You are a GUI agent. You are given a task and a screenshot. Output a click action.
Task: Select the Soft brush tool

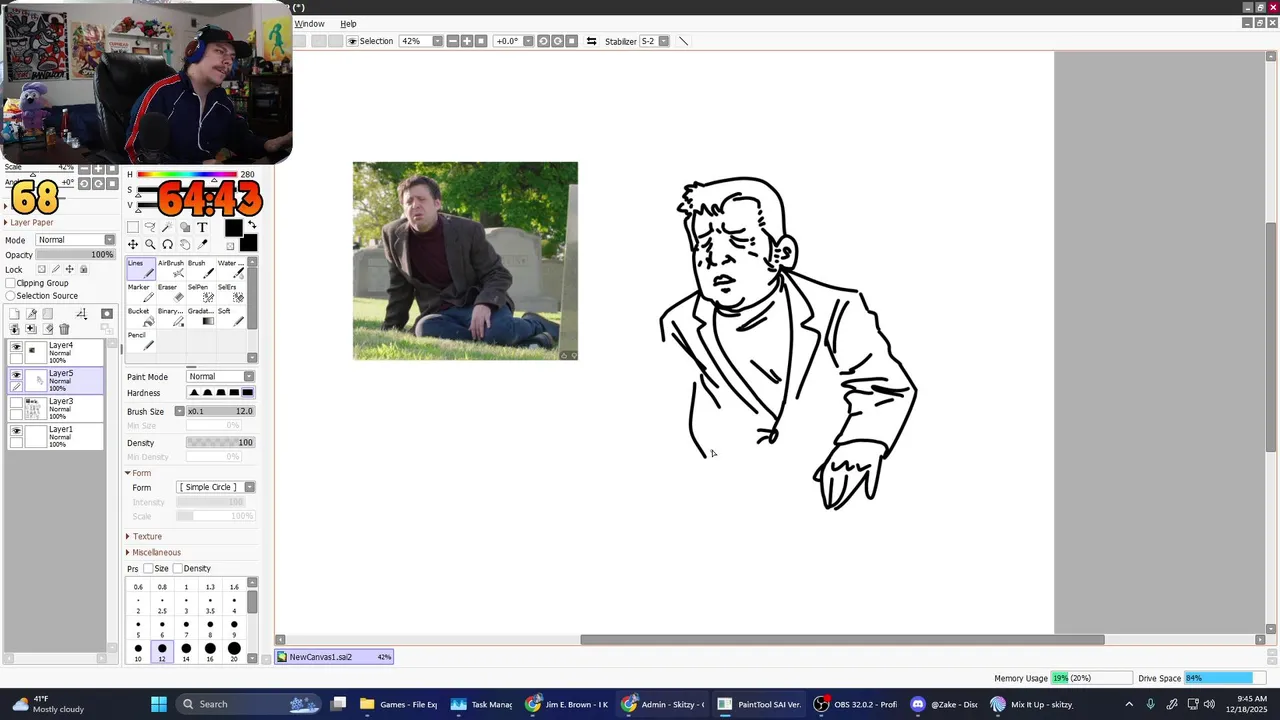point(231,317)
